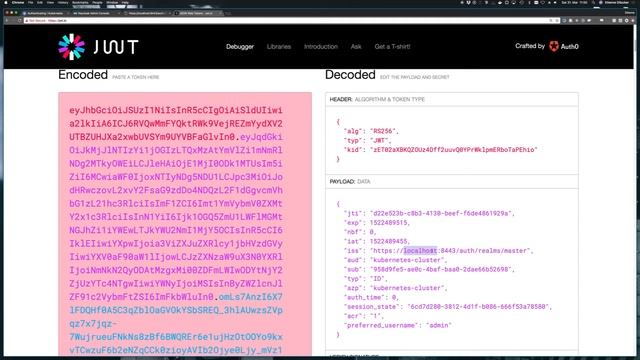
Task: Click the "session_state" value
Action: (478, 307)
